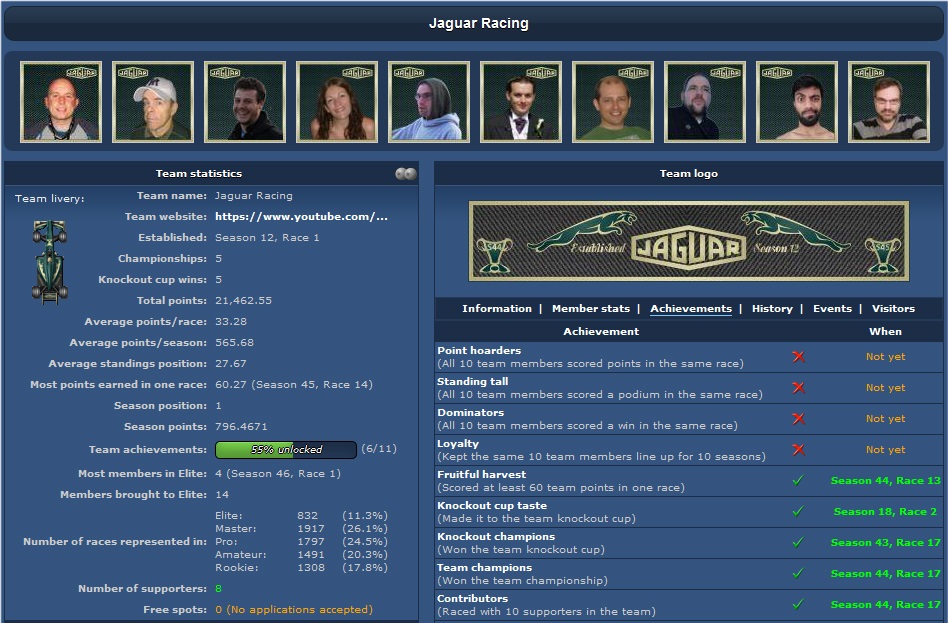Click the green check for Knockout cup taste
Image resolution: width=948 pixels, height=623 pixels.
click(x=798, y=511)
